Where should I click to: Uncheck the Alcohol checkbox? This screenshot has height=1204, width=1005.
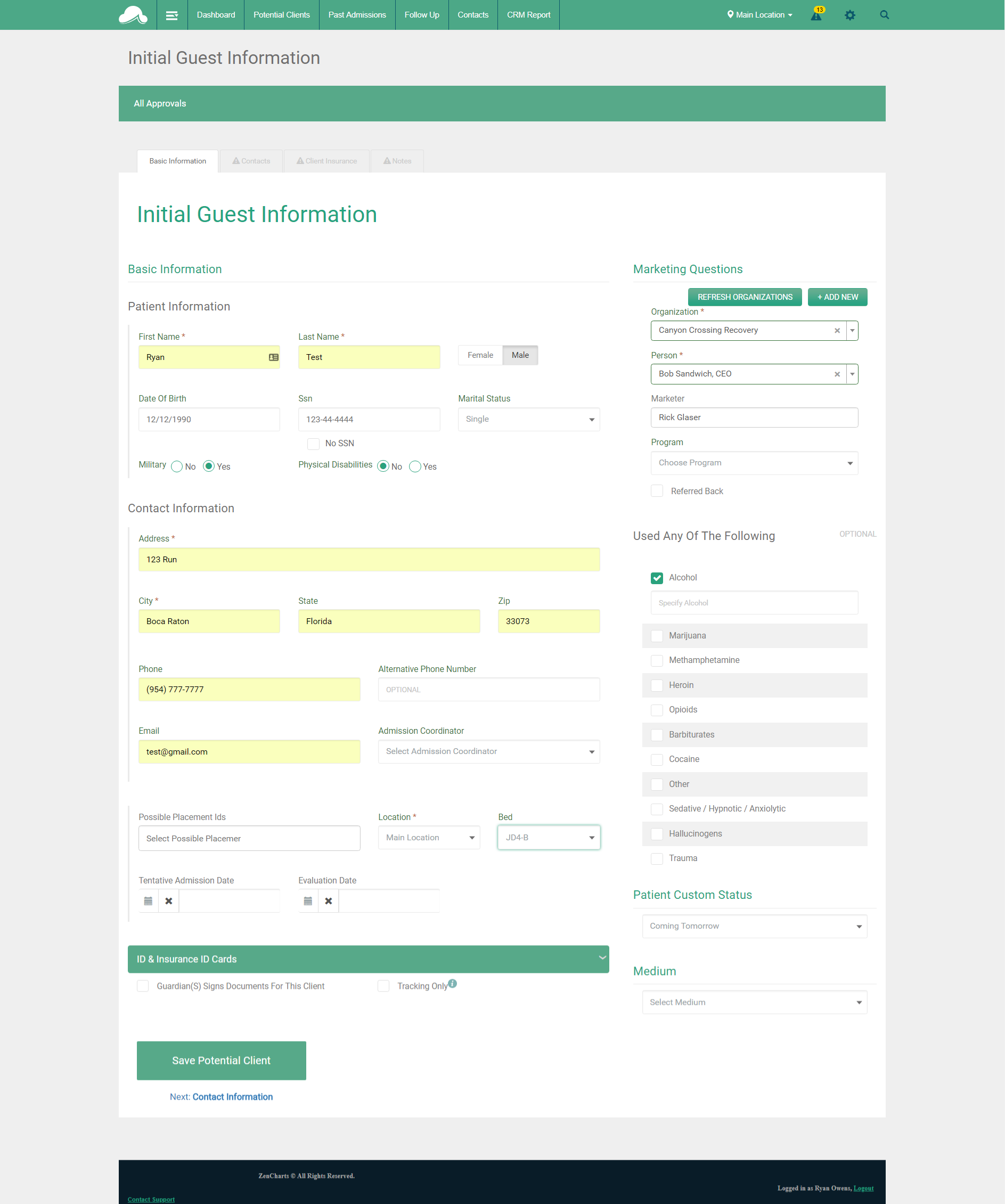click(x=657, y=578)
